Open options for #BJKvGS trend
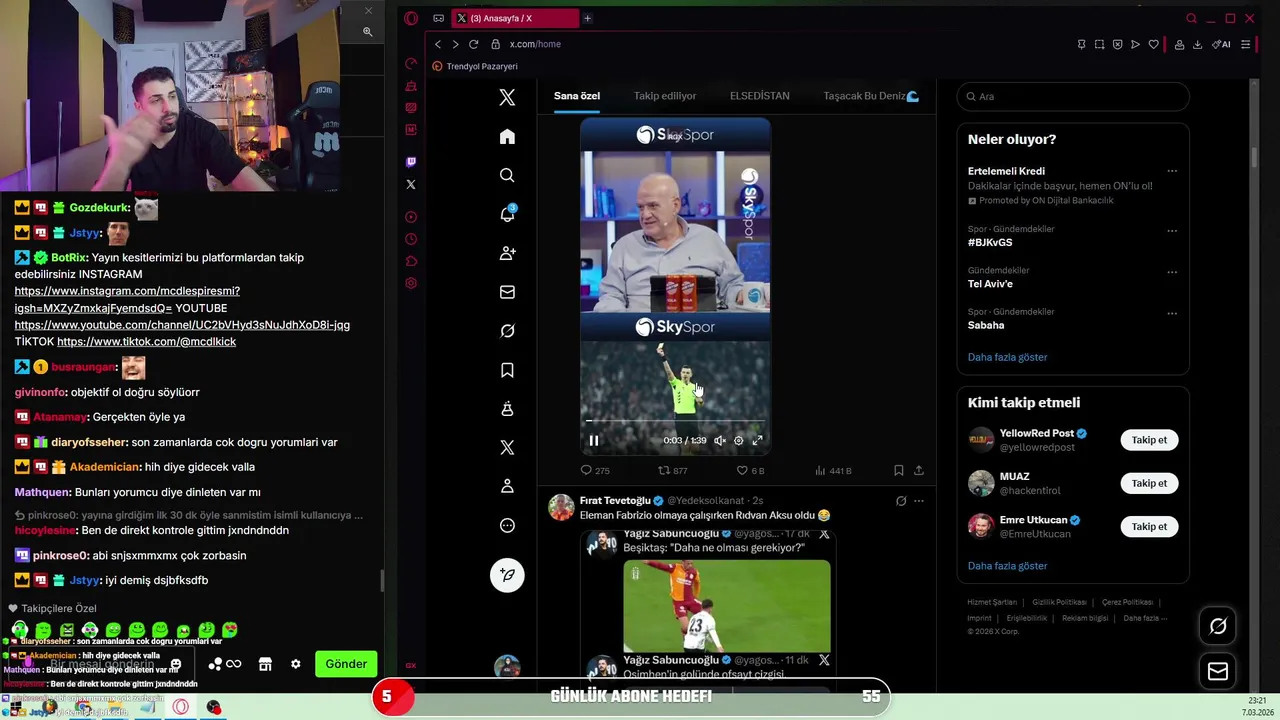 (1172, 230)
